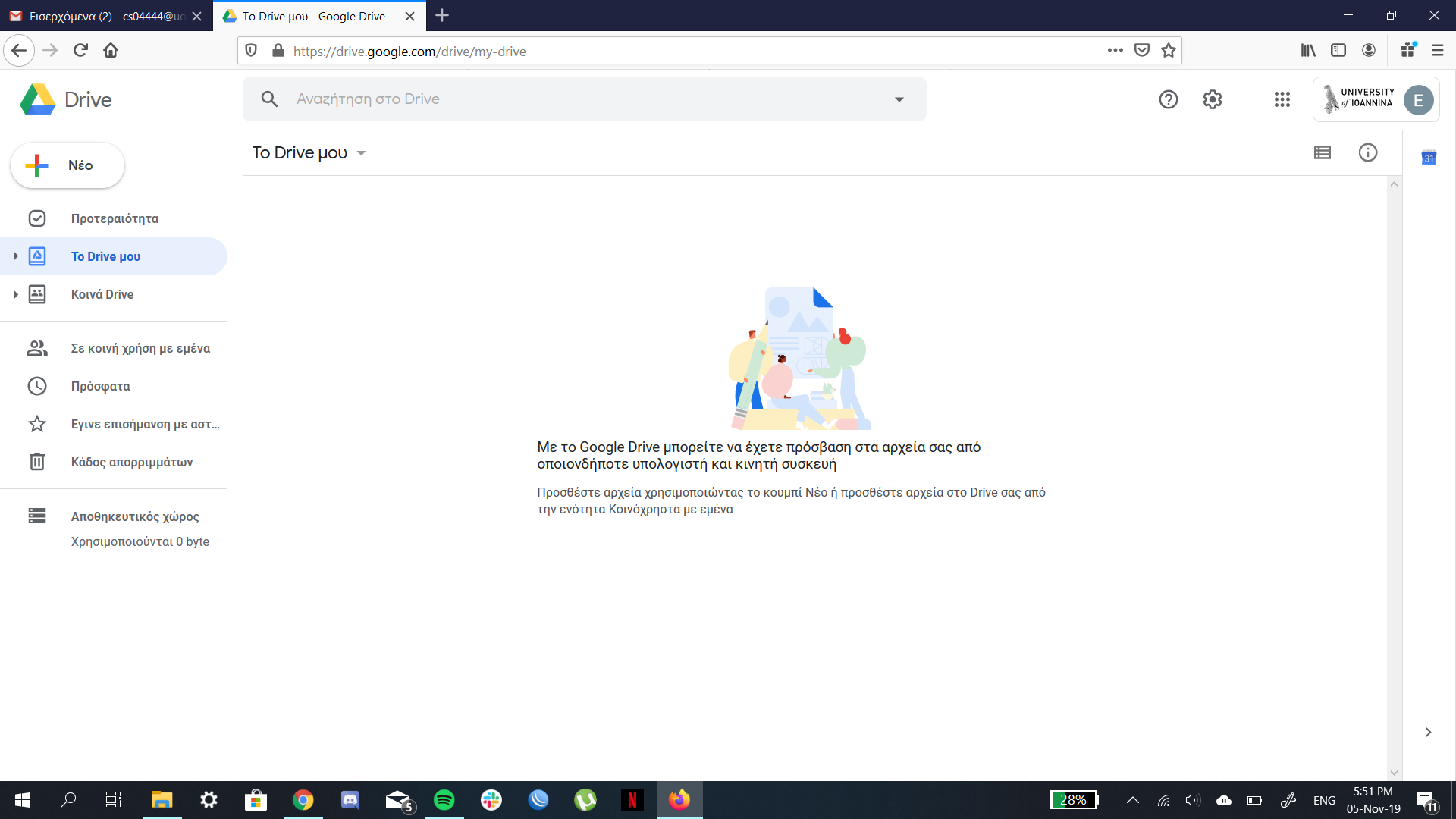Screen dimensions: 1456x819
Task: Click the Νέο new button
Action: pyautogui.click(x=67, y=165)
